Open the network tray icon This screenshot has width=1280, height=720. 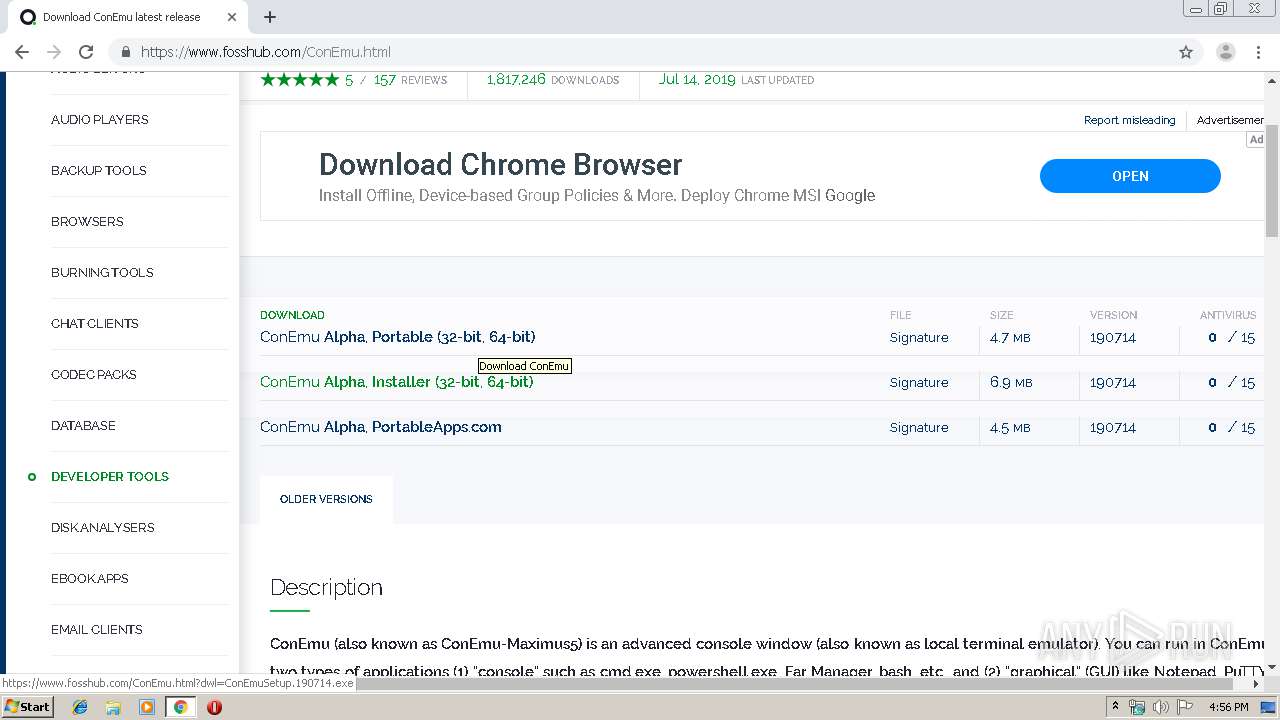(x=1137, y=707)
